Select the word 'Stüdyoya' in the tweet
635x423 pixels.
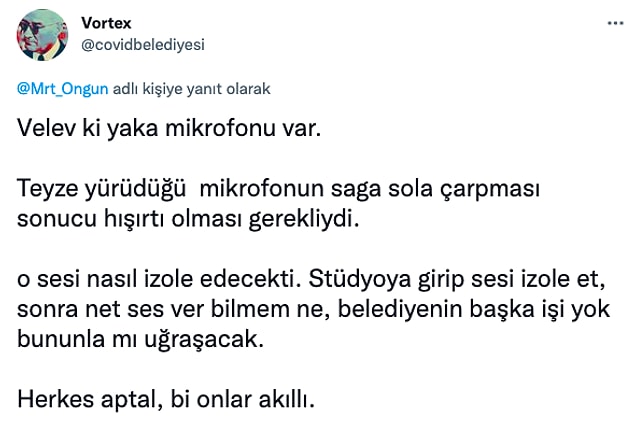360,279
